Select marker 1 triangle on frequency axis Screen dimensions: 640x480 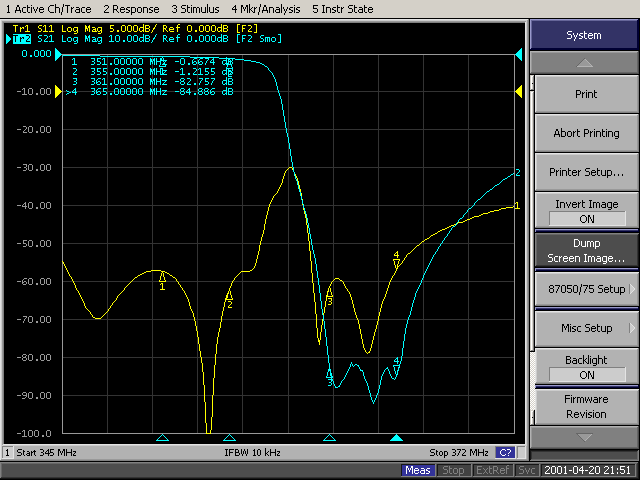coord(163,438)
